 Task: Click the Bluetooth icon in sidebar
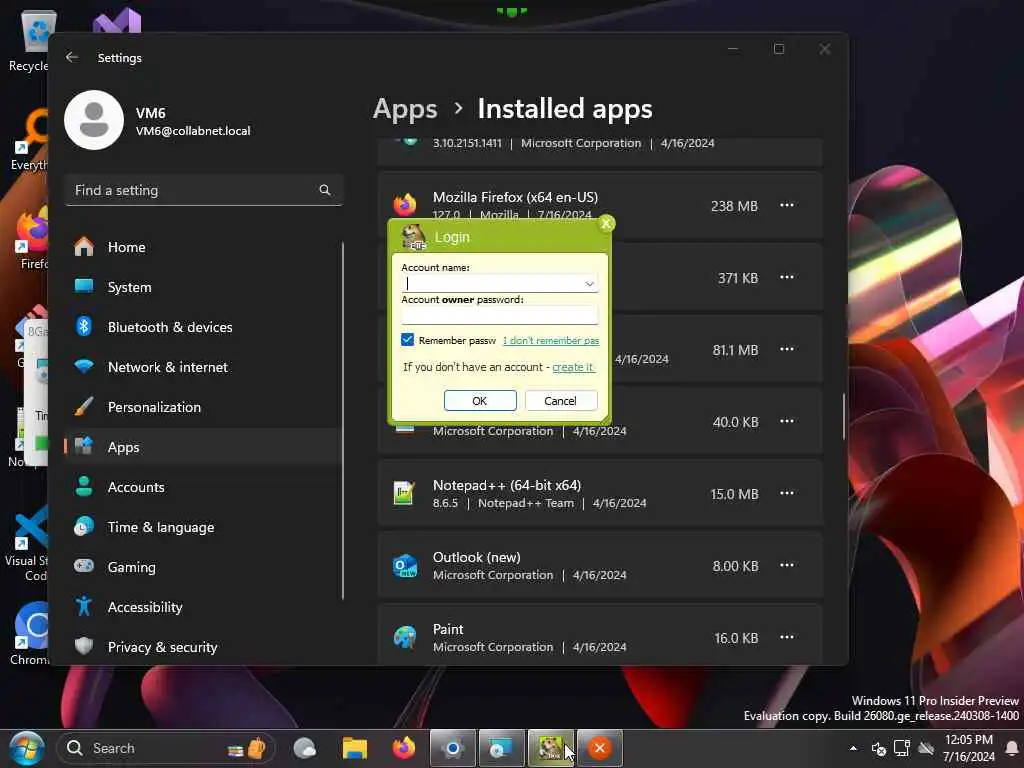84,327
